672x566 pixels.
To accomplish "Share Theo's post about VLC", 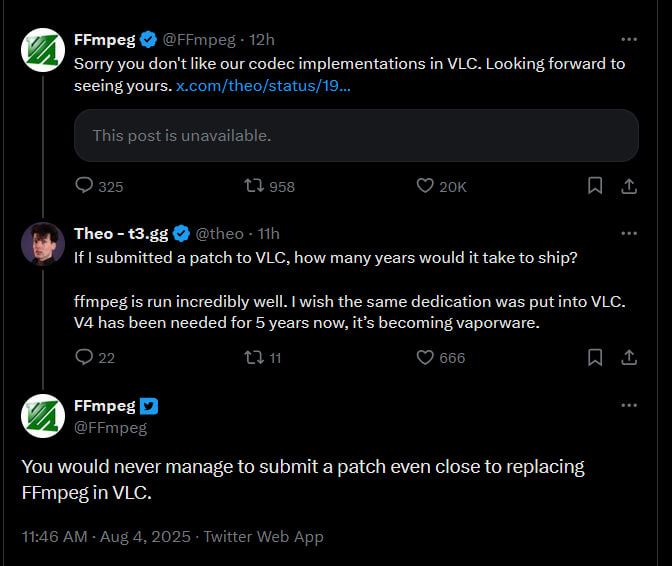I will 629,357.
